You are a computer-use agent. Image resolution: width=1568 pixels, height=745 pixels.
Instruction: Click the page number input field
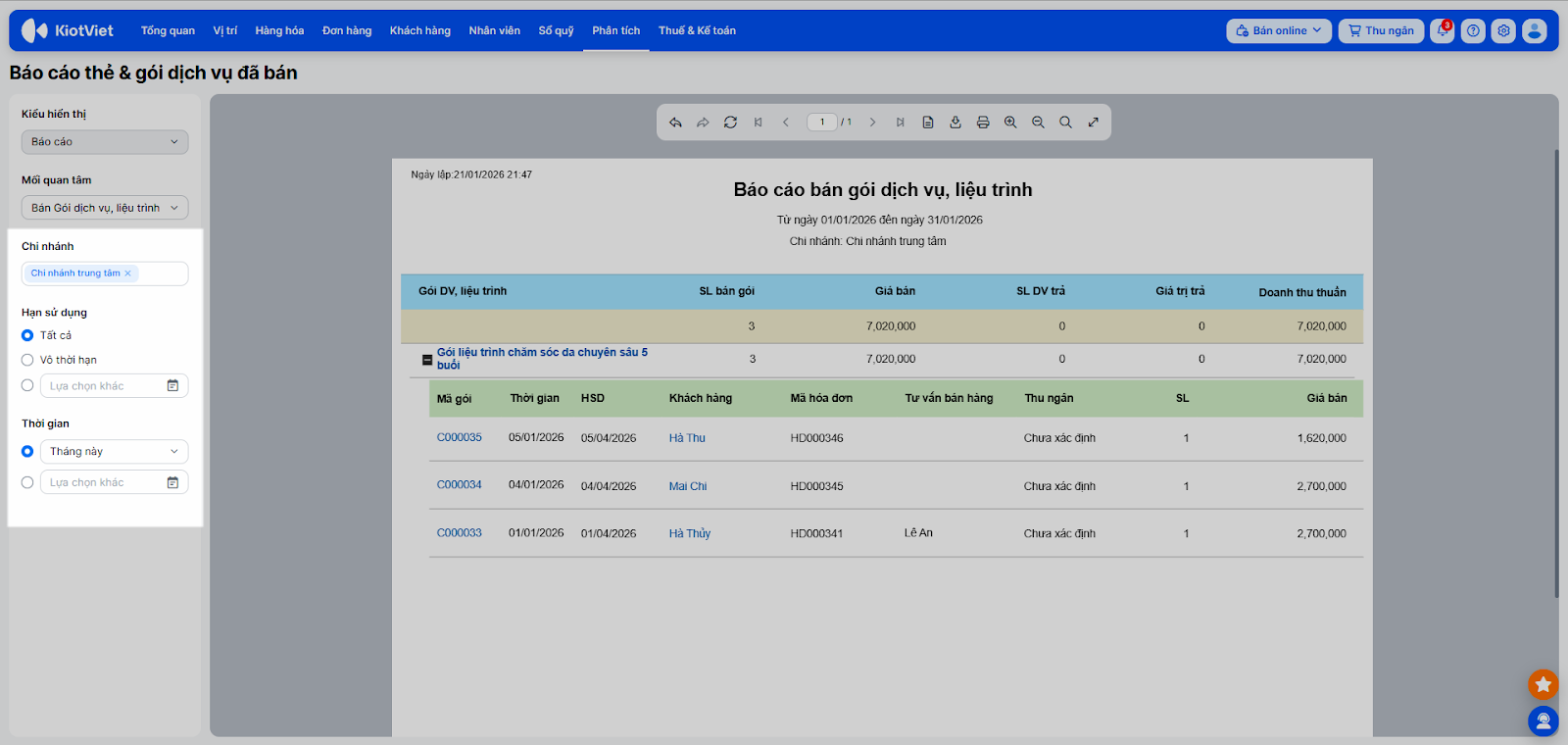(x=821, y=123)
